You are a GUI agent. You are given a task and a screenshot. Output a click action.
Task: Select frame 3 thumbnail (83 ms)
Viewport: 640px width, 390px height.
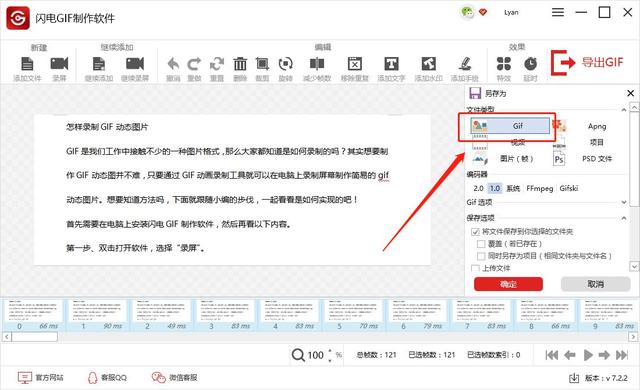(225, 315)
